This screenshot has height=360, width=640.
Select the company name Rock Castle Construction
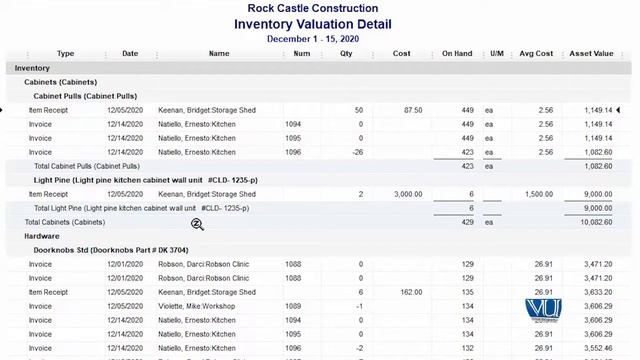coord(313,8)
